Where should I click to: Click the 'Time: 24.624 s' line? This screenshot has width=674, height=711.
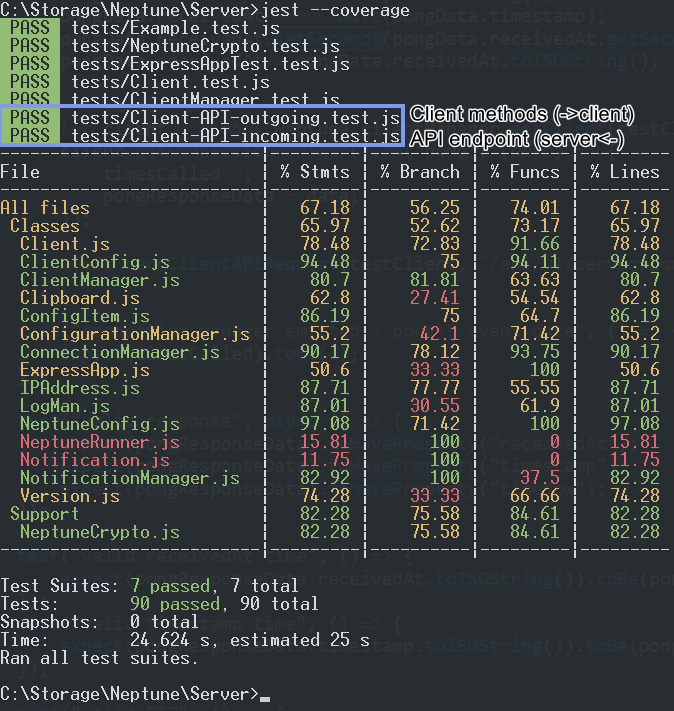185,640
